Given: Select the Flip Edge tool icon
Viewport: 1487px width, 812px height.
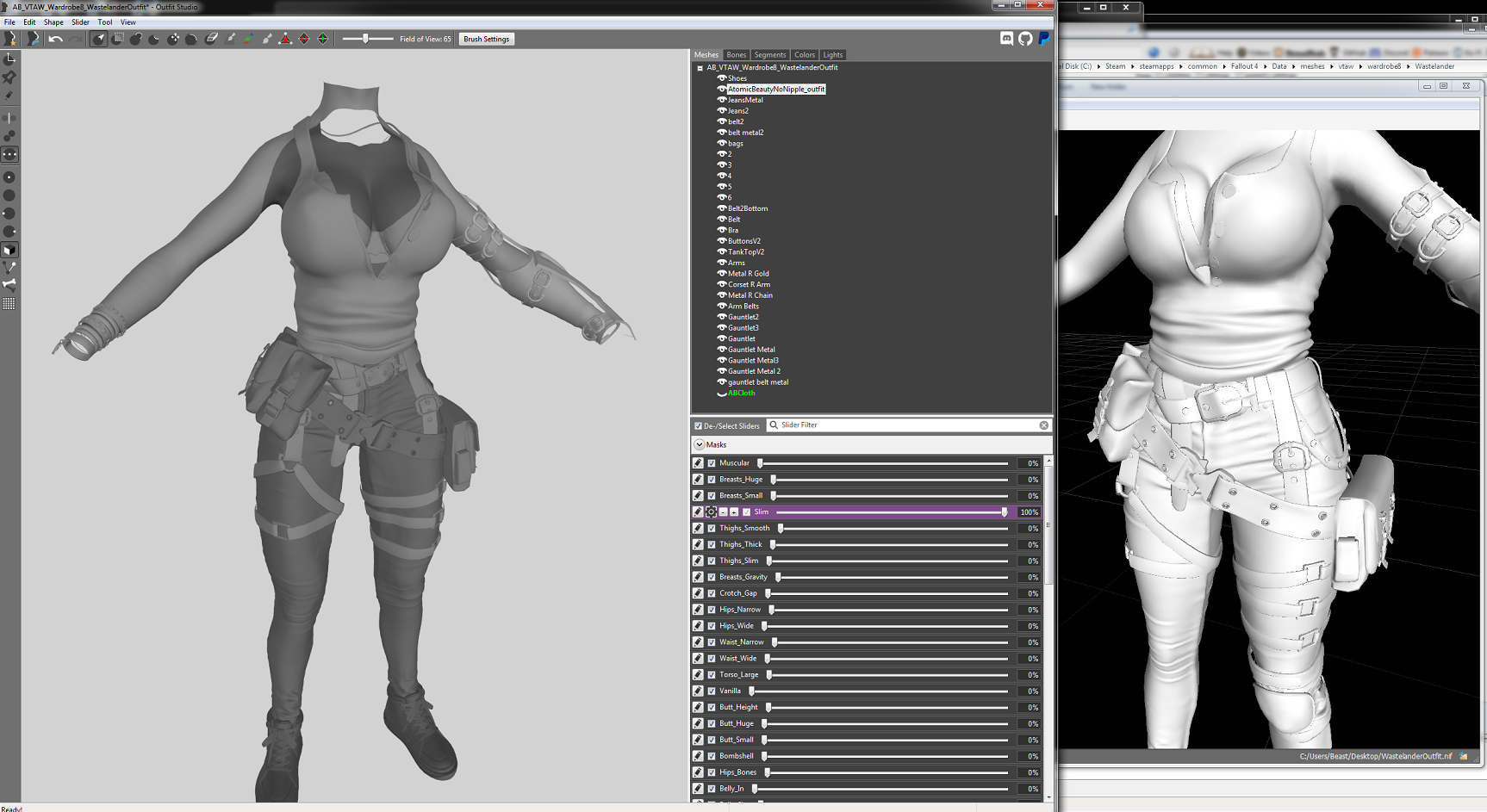Looking at the screenshot, I should [304, 39].
